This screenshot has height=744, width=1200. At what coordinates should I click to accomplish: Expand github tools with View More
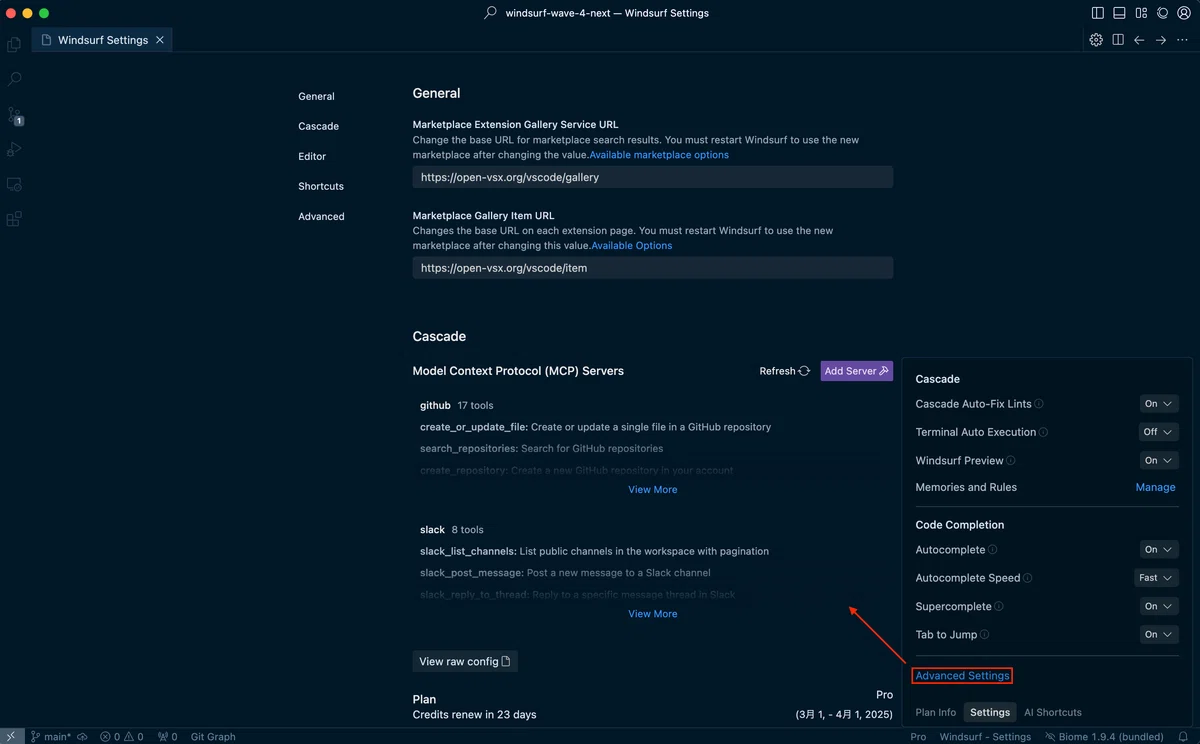(652, 490)
